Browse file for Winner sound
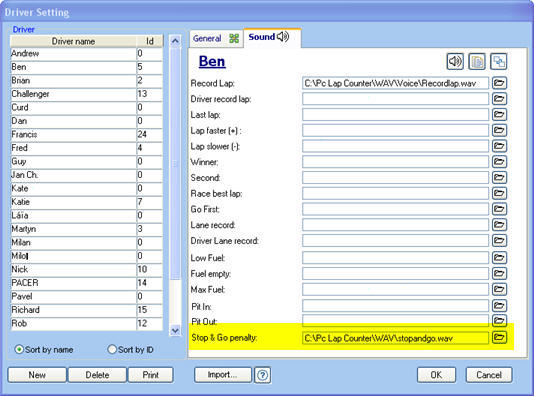This screenshot has width=534, height=396. 499,162
